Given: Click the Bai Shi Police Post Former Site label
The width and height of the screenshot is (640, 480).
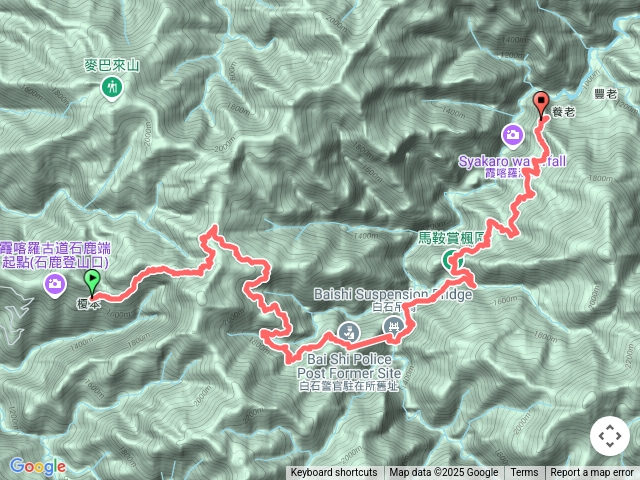Looking at the screenshot, I should coord(349,366).
